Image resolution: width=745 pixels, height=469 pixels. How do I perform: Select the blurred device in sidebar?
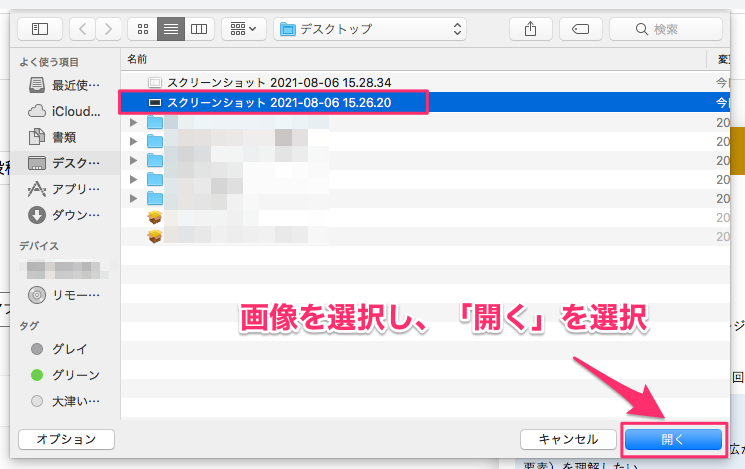64,270
